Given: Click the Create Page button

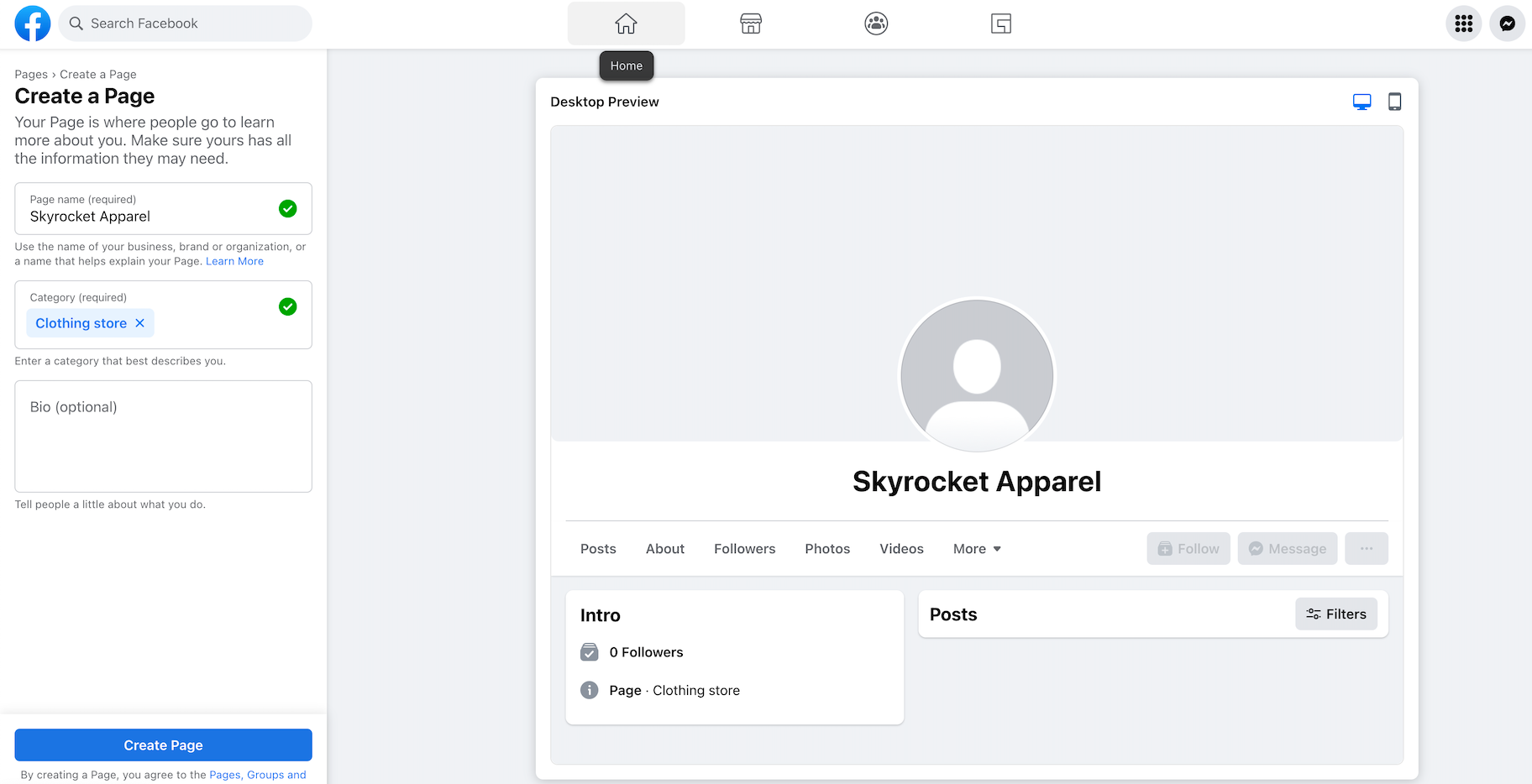Looking at the screenshot, I should 163,745.
